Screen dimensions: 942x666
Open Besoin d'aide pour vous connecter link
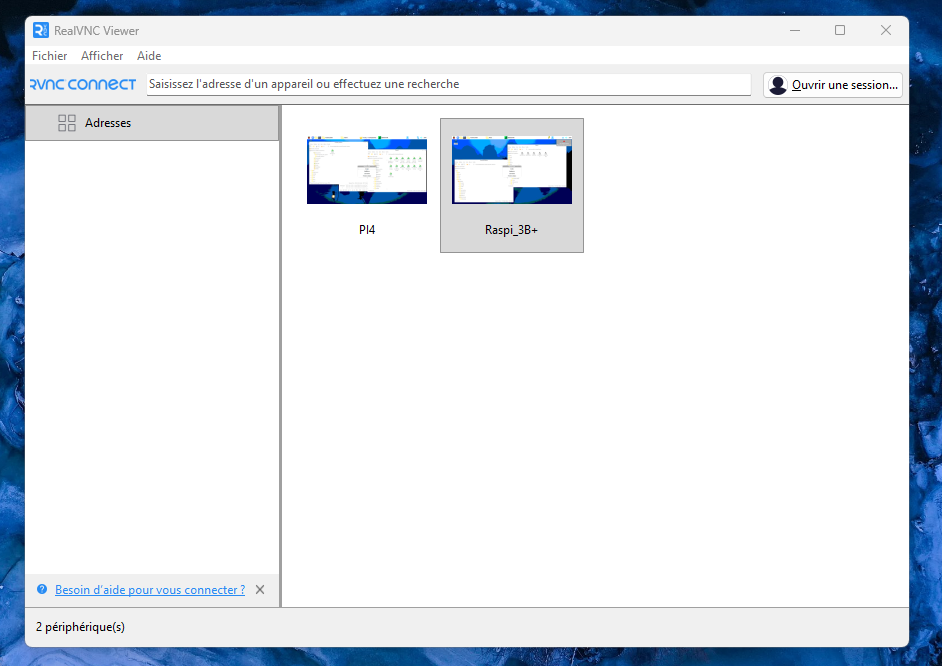(x=150, y=590)
